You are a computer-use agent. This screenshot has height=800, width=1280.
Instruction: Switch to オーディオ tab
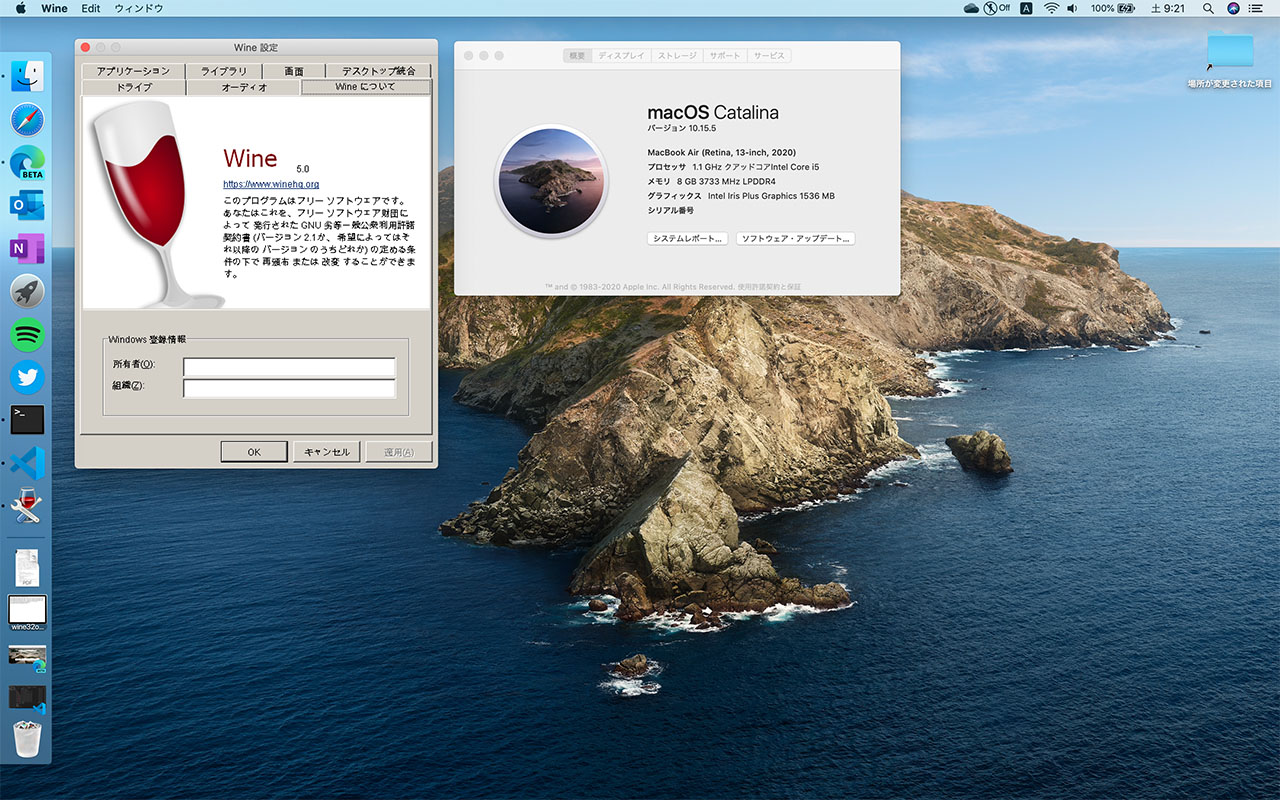coord(244,87)
